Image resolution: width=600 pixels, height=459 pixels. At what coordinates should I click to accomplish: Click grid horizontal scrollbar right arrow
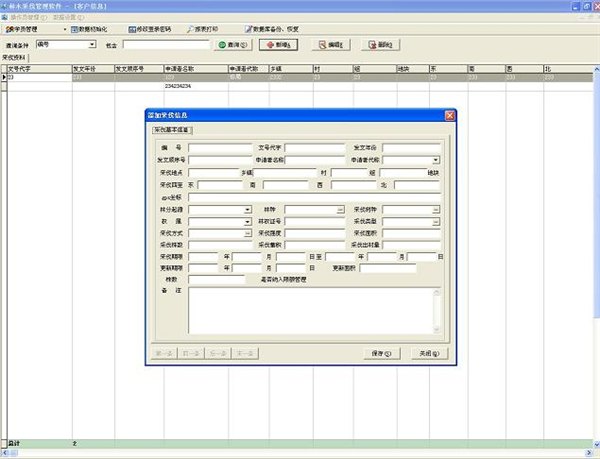[x=590, y=453]
